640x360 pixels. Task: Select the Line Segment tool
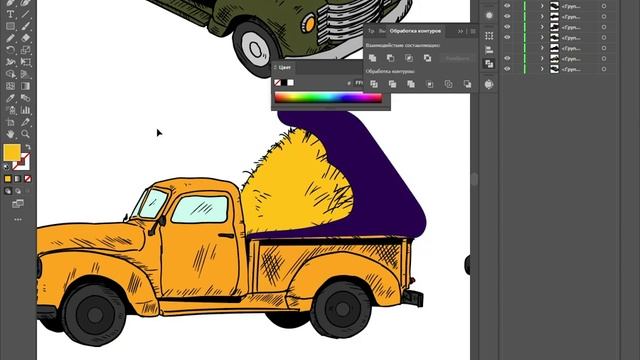25,15
